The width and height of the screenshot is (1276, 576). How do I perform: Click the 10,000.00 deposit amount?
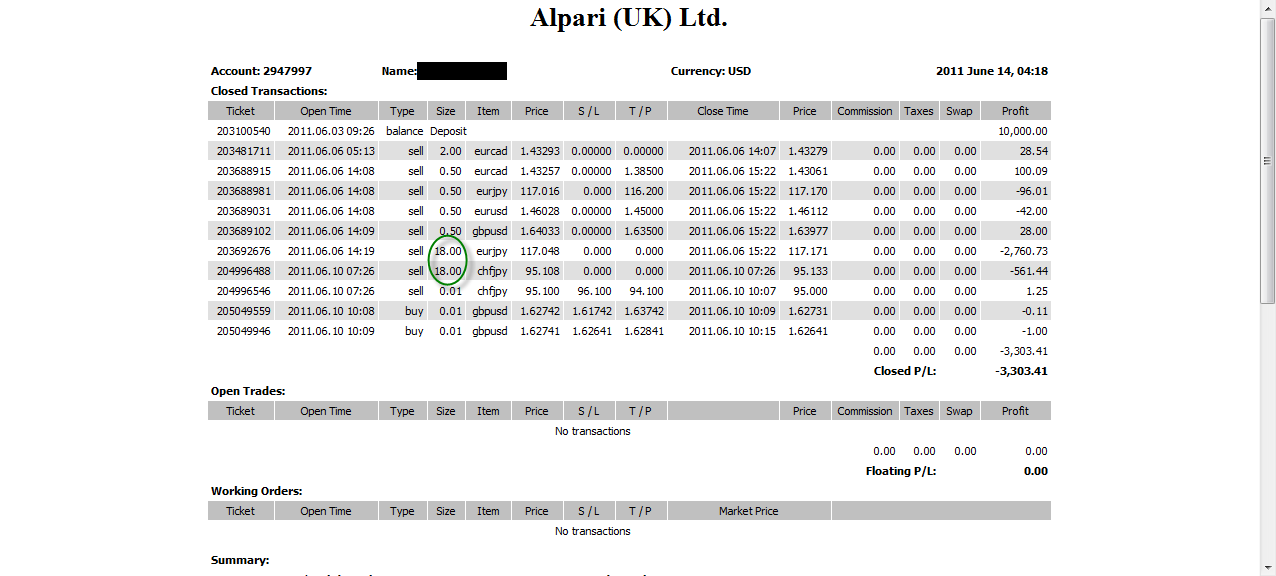coord(1022,131)
